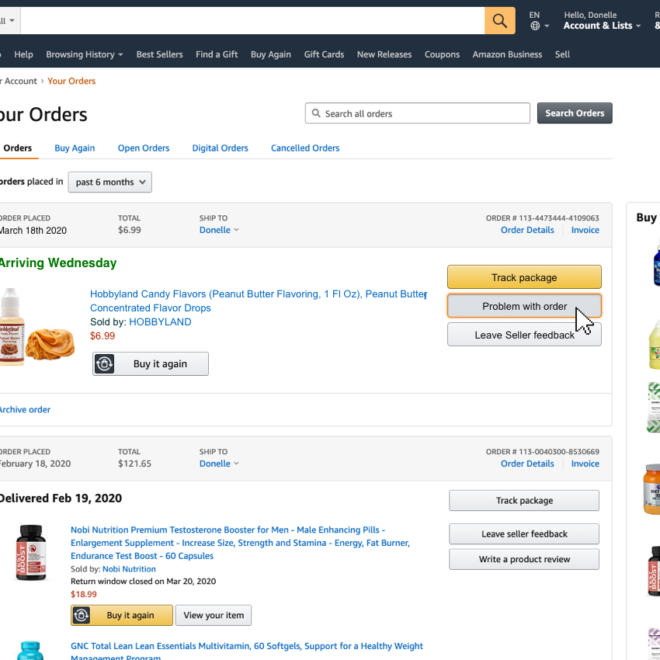The height and width of the screenshot is (660, 660).
Task: Open the EN globe language selector
Action: point(539,21)
